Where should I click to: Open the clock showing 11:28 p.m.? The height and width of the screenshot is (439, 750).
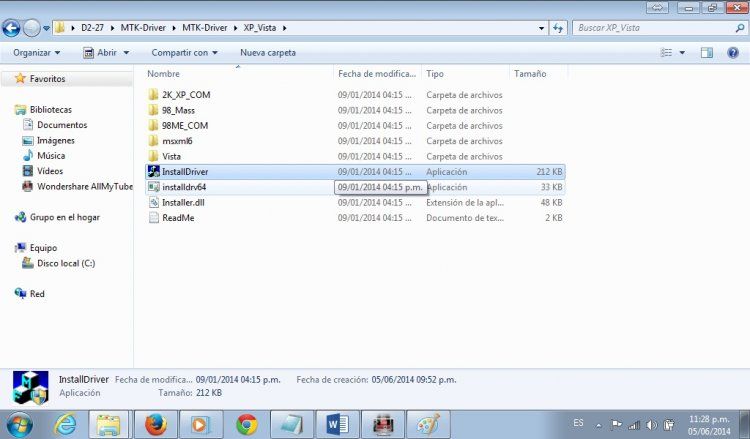pyautogui.click(x=709, y=425)
